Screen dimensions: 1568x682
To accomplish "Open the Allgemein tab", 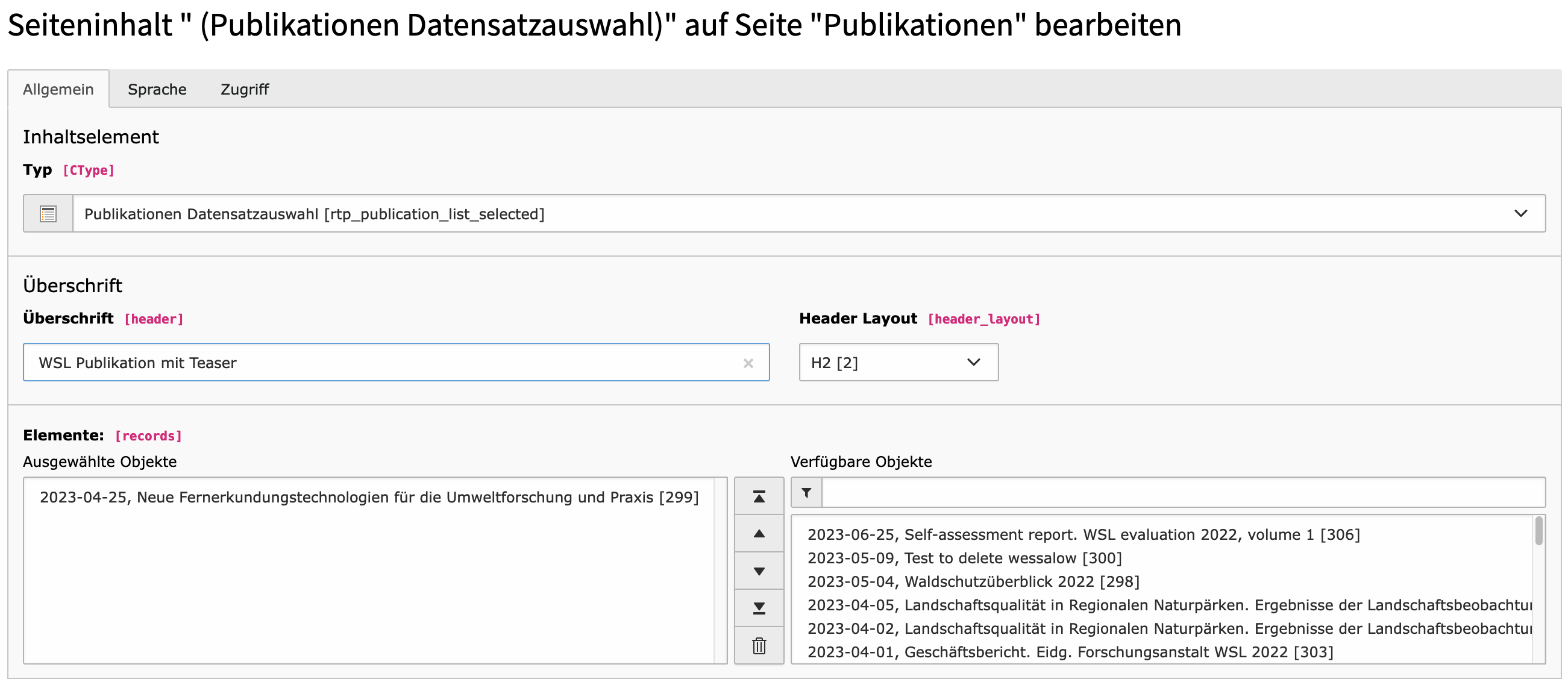I will (x=58, y=89).
